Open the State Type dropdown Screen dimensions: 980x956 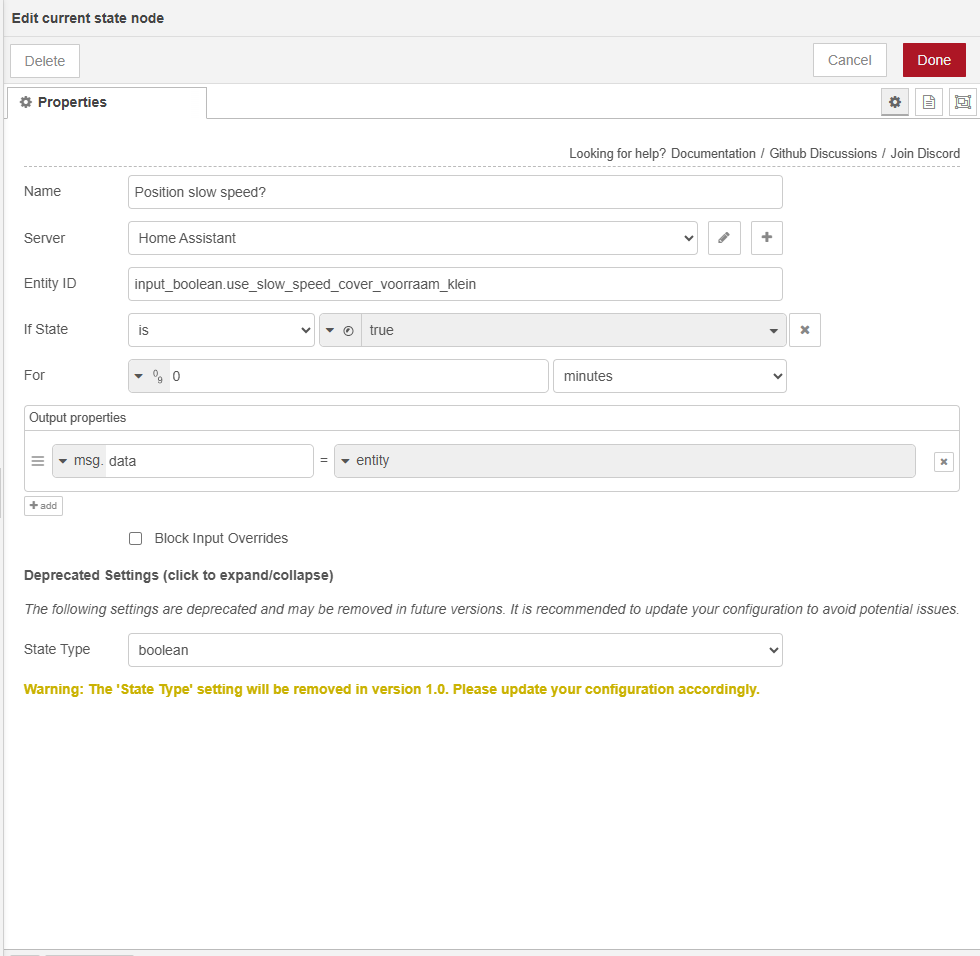455,650
